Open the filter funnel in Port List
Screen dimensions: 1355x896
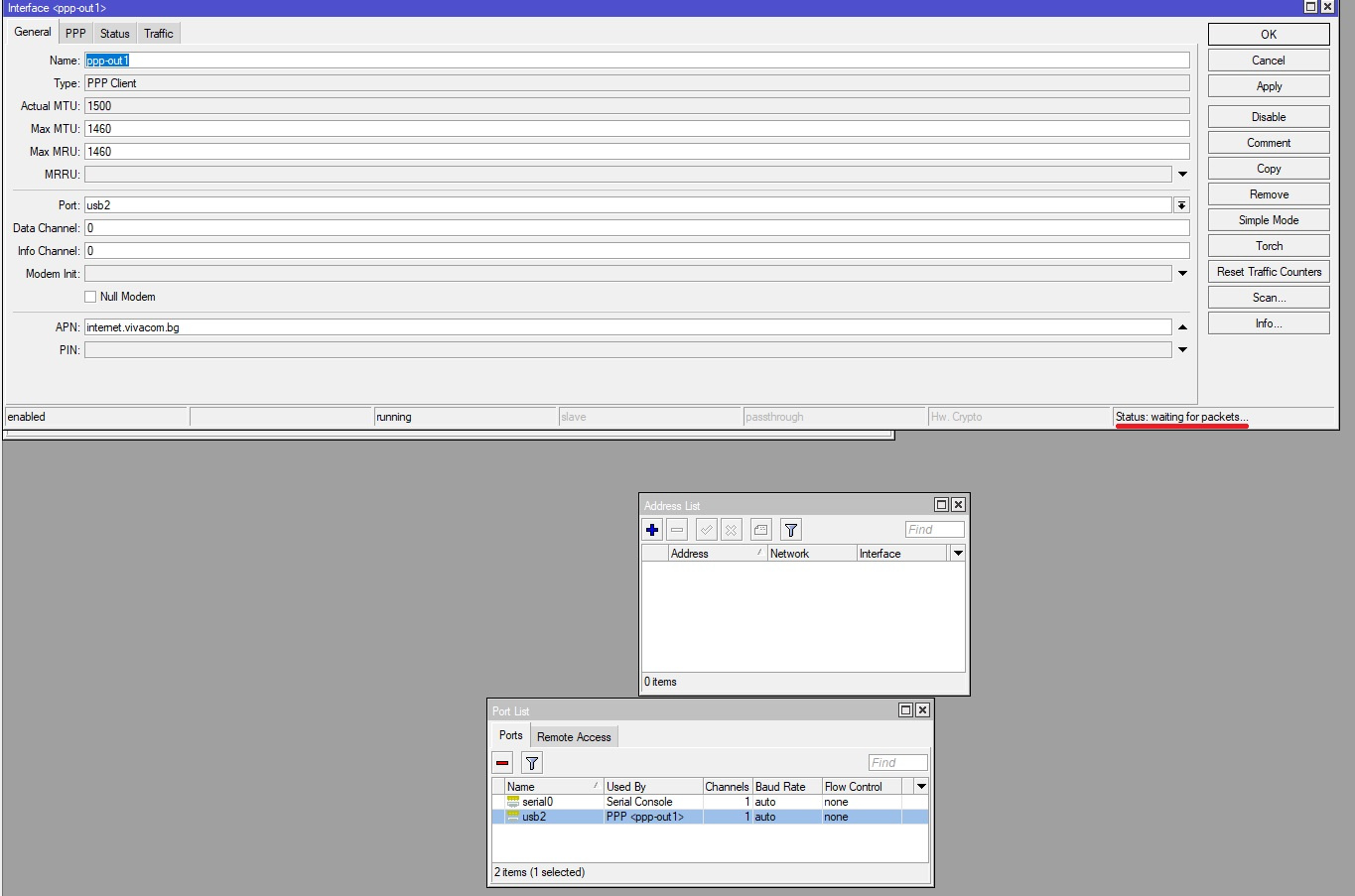[532, 763]
